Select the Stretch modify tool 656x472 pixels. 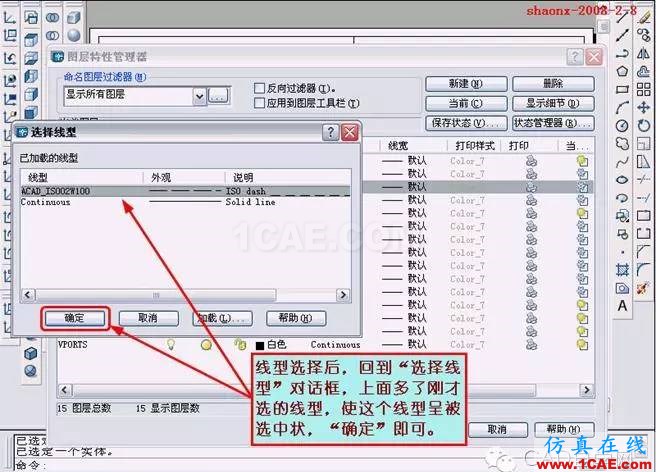(x=644, y=162)
